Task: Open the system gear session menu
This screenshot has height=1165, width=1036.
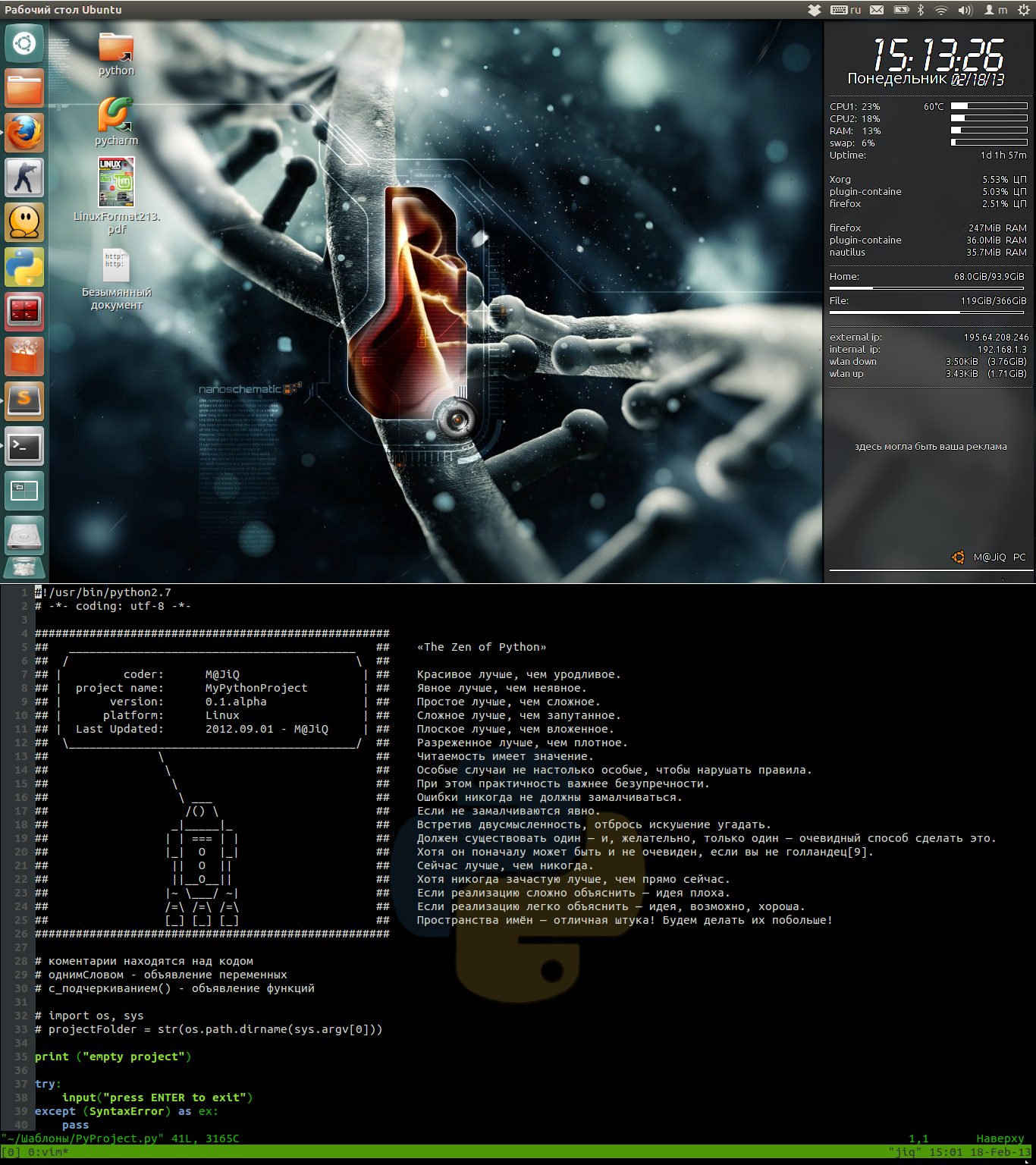Action: click(1023, 10)
